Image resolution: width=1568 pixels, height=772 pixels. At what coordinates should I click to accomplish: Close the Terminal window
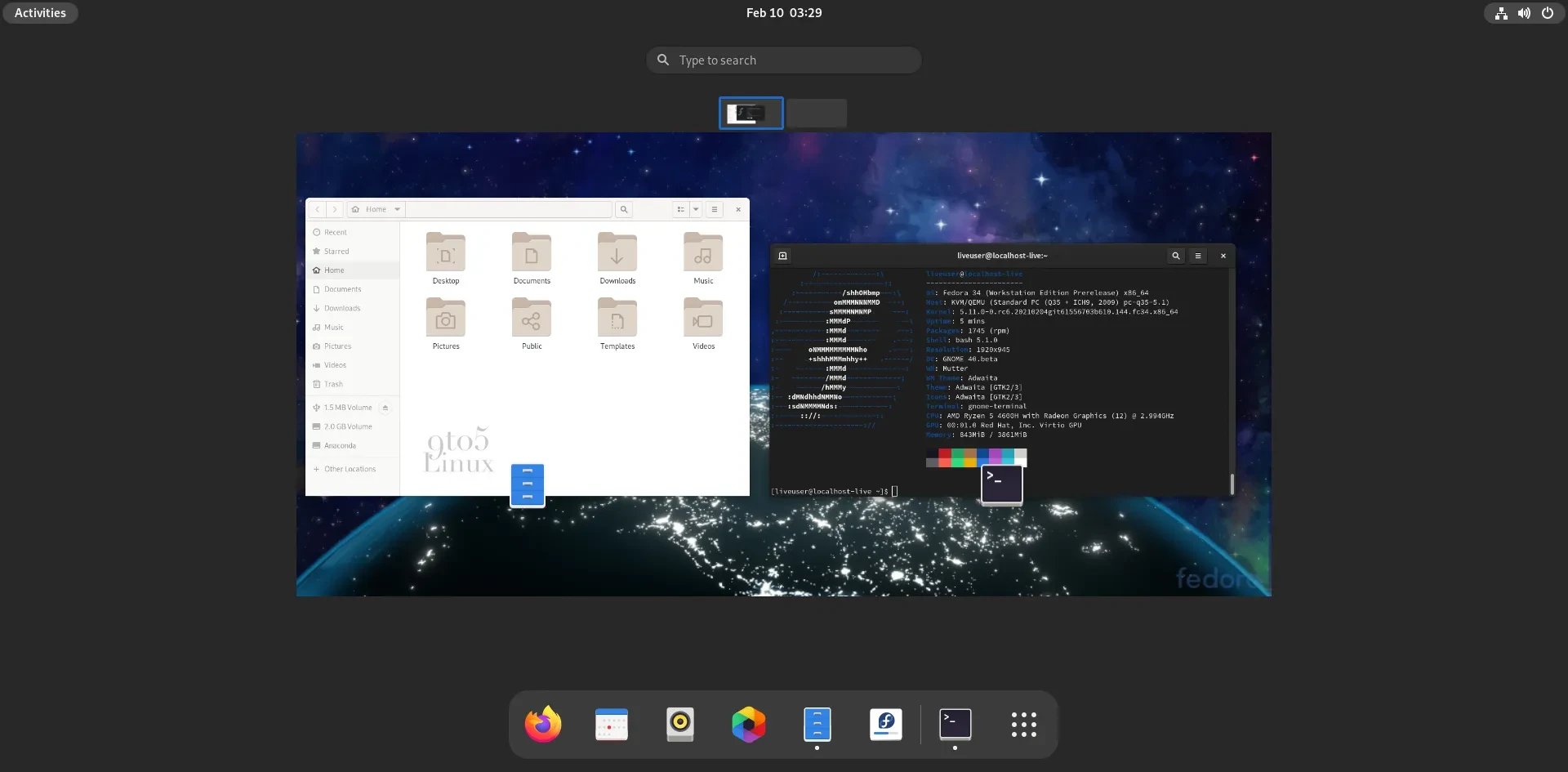click(1223, 257)
